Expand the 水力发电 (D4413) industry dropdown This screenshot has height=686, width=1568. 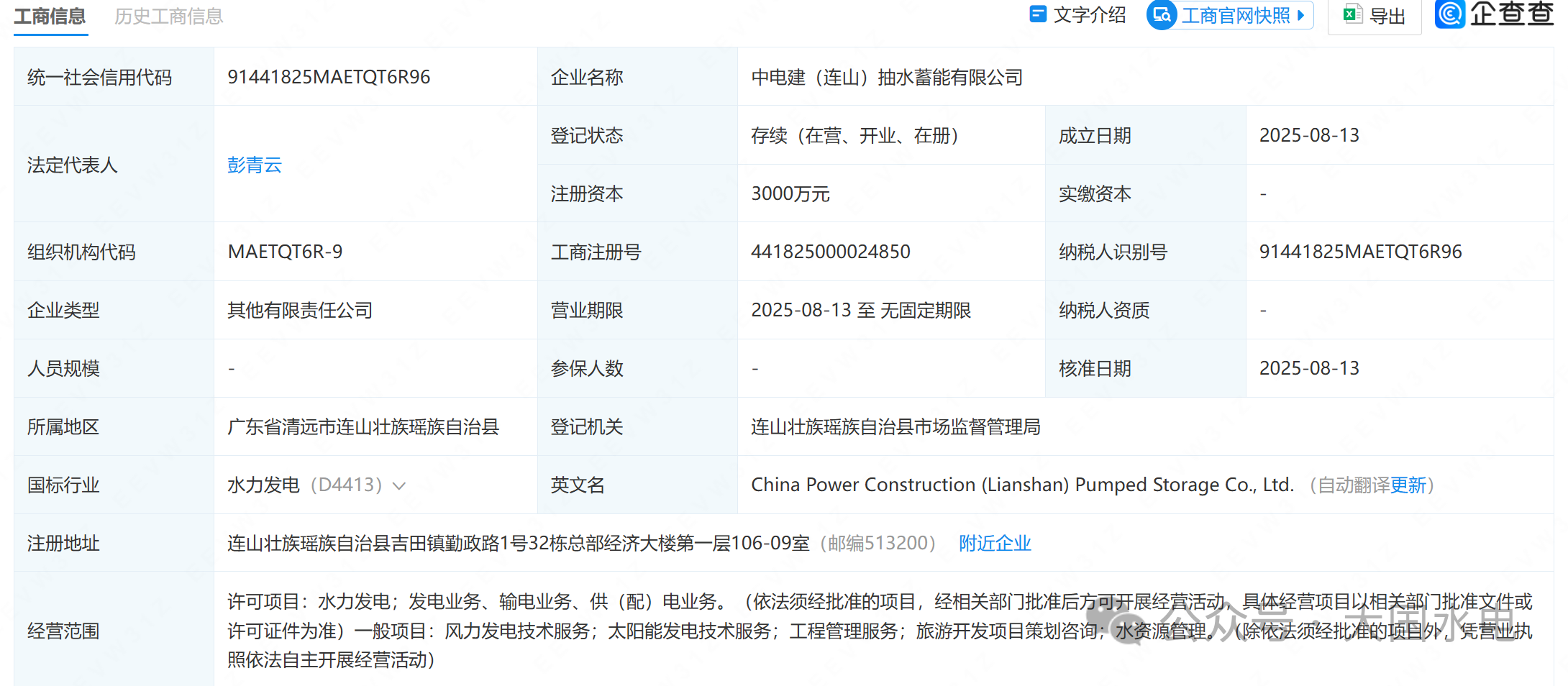(x=400, y=485)
